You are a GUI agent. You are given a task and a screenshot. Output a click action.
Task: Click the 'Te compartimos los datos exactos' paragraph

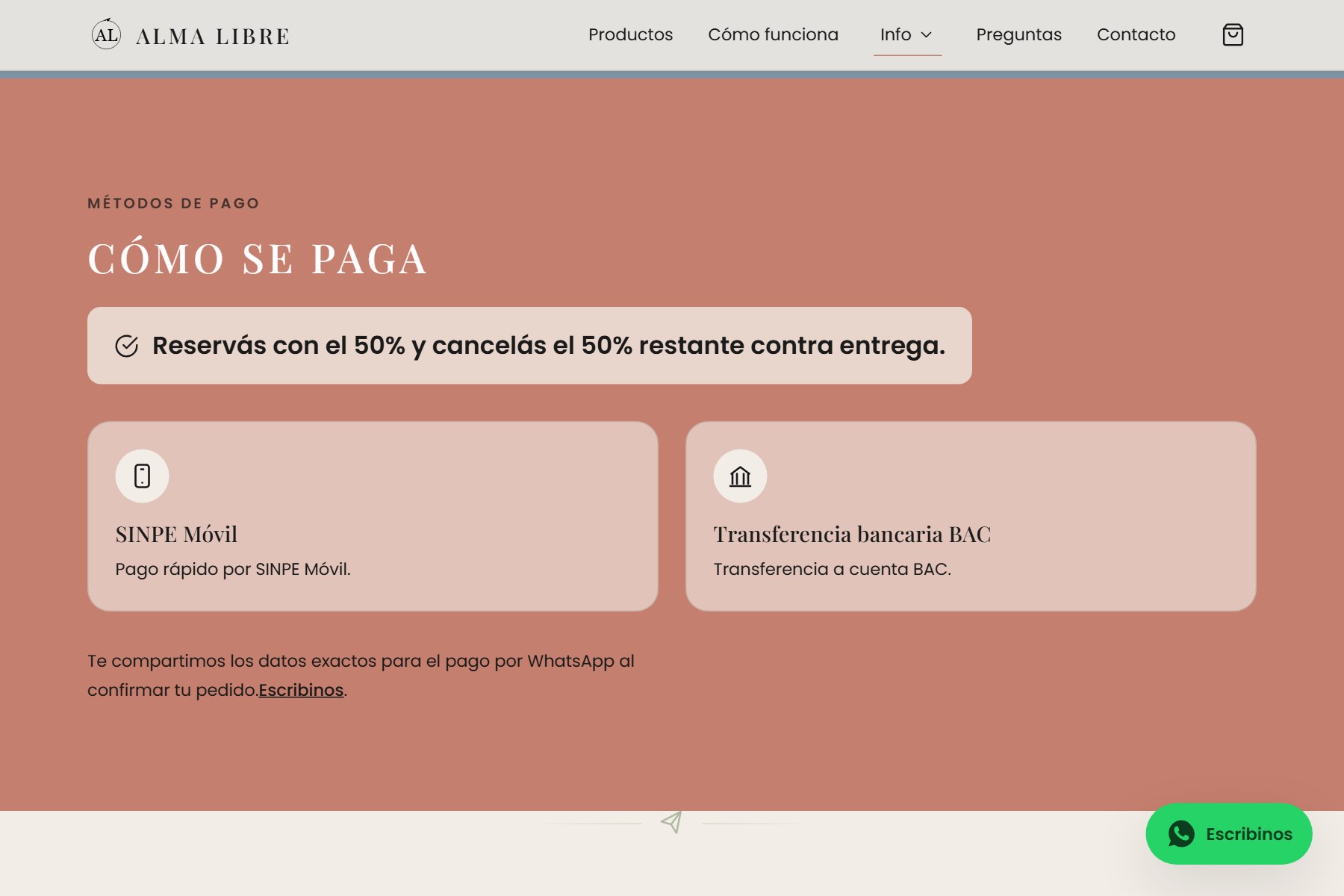[x=361, y=675]
